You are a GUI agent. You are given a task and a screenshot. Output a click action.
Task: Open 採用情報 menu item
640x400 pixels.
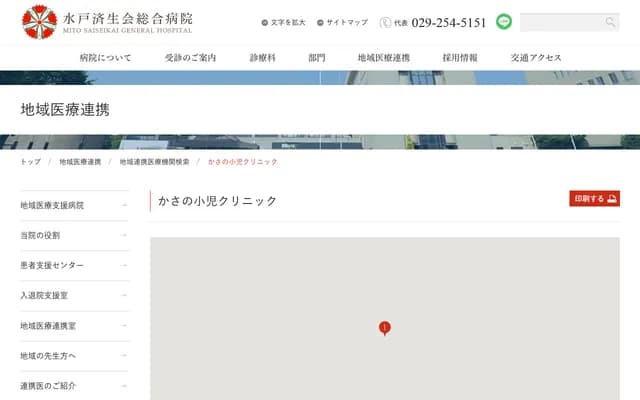(460, 58)
